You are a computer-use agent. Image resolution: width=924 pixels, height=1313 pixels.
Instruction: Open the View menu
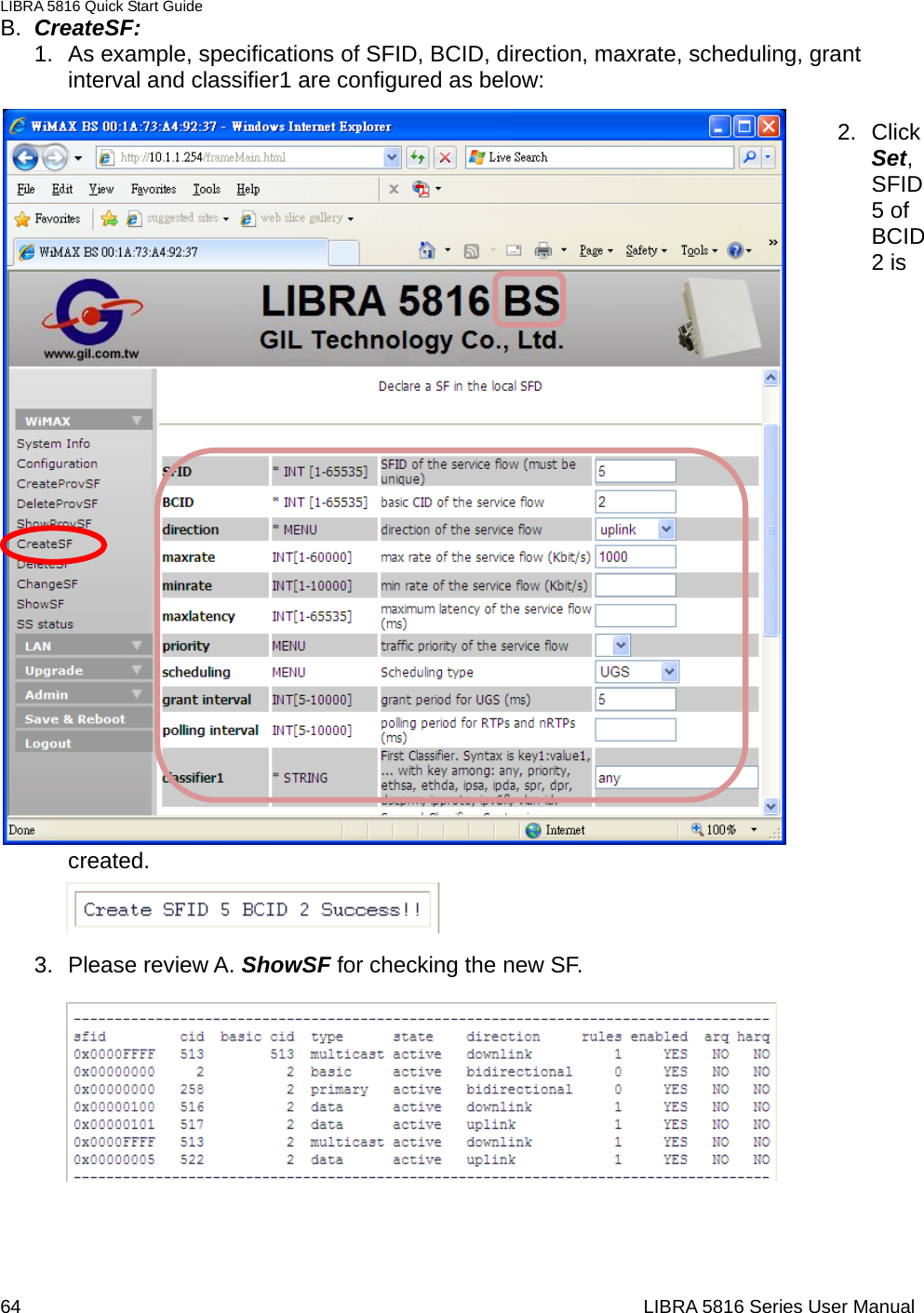coord(101,189)
